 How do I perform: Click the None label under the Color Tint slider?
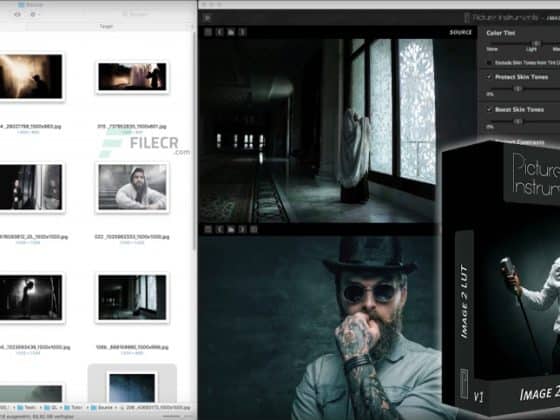coord(492,49)
